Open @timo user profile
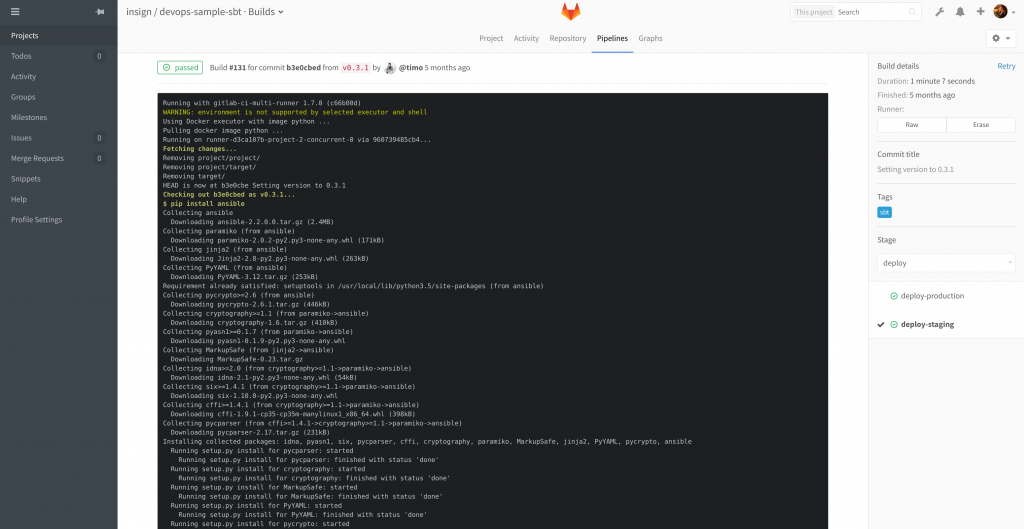Image resolution: width=1024 pixels, height=529 pixels. pos(410,68)
